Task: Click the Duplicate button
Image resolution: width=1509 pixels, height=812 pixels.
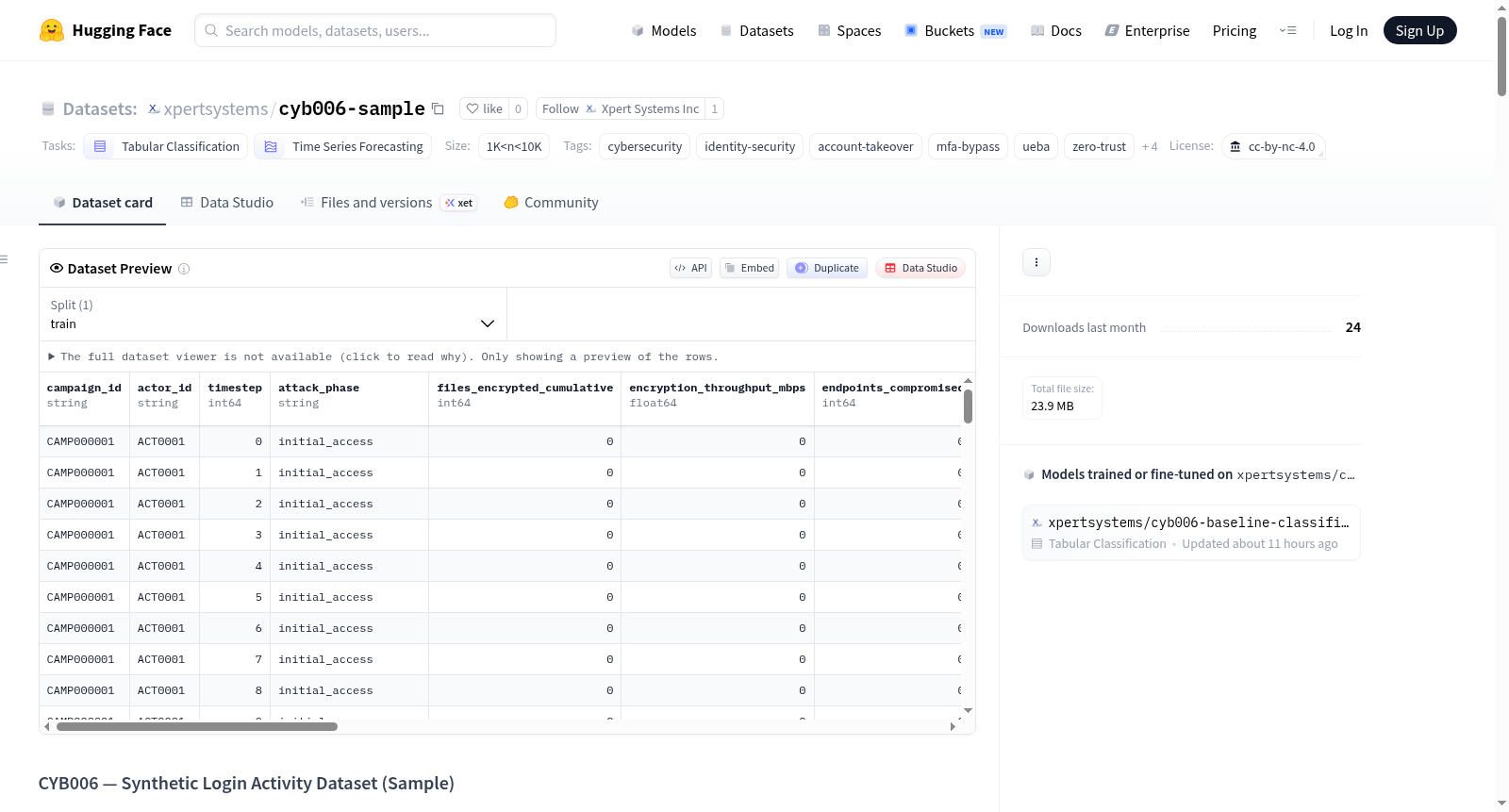Action: coord(827,268)
